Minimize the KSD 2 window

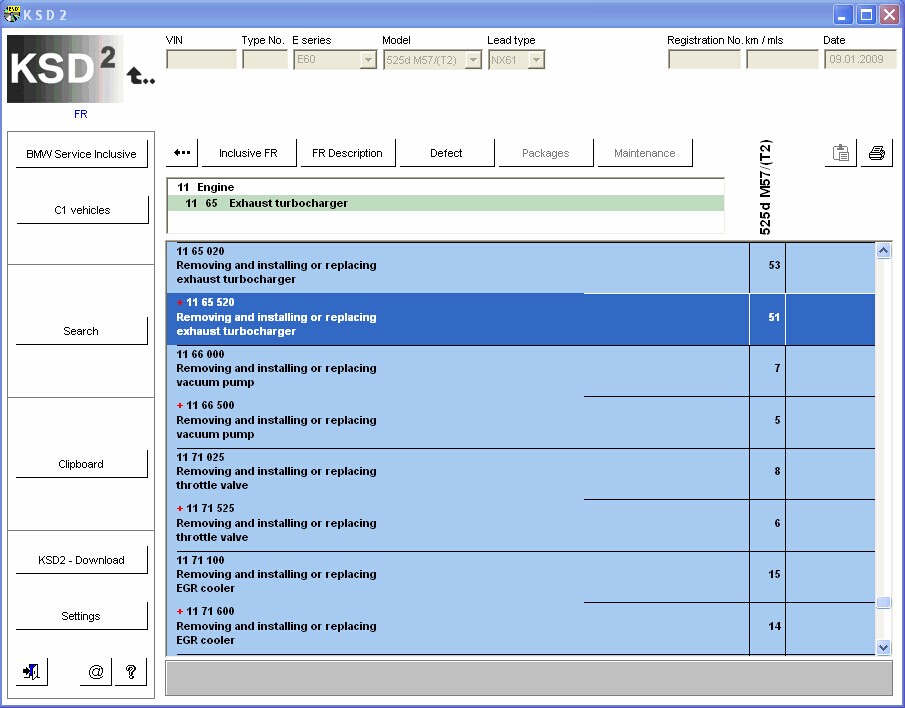pyautogui.click(x=843, y=14)
